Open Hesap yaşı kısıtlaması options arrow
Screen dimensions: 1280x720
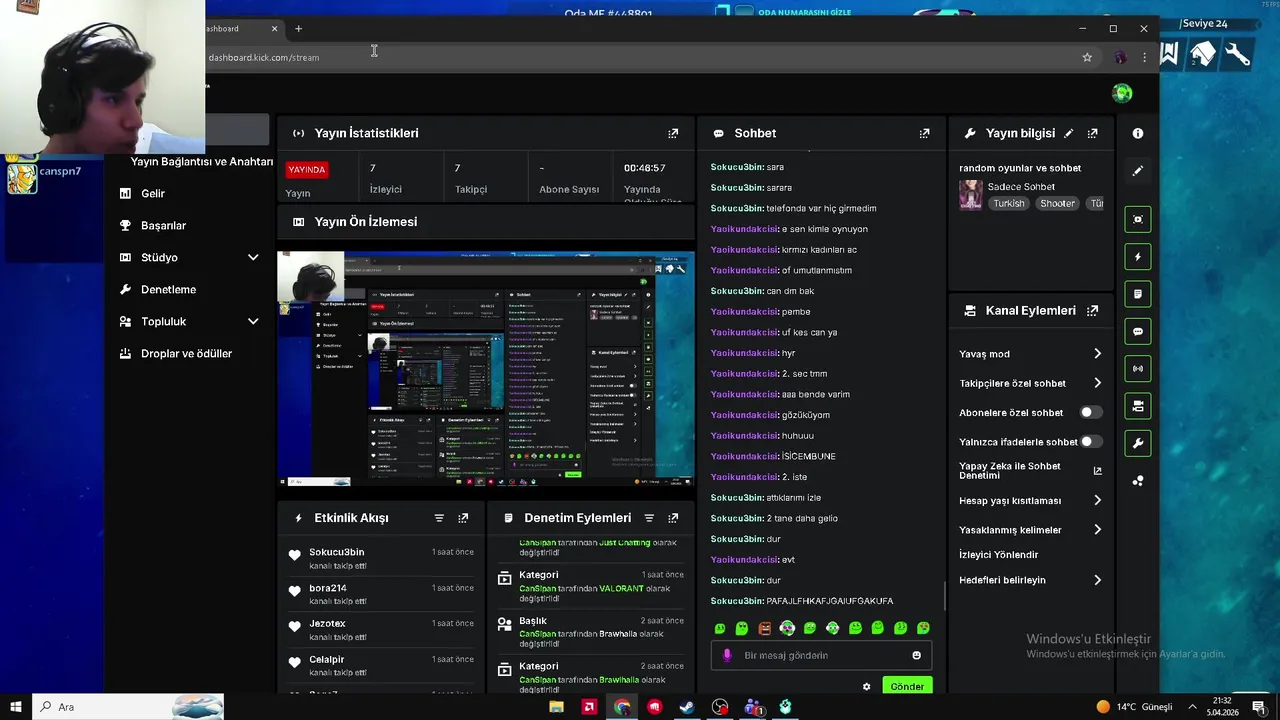[x=1097, y=500]
